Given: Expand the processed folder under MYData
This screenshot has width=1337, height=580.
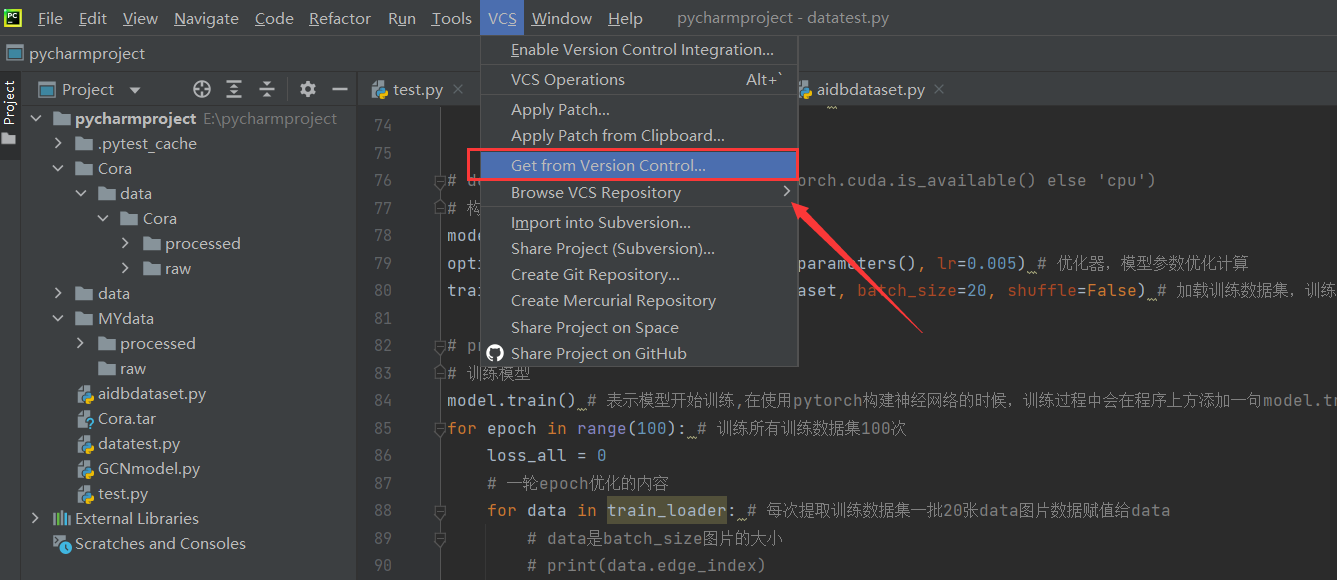Looking at the screenshot, I should point(80,343).
